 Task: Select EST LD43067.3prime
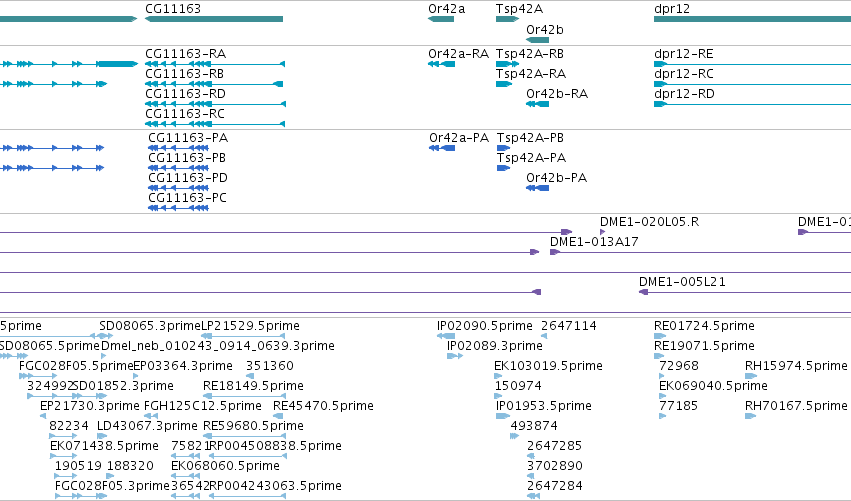[x=147, y=426]
